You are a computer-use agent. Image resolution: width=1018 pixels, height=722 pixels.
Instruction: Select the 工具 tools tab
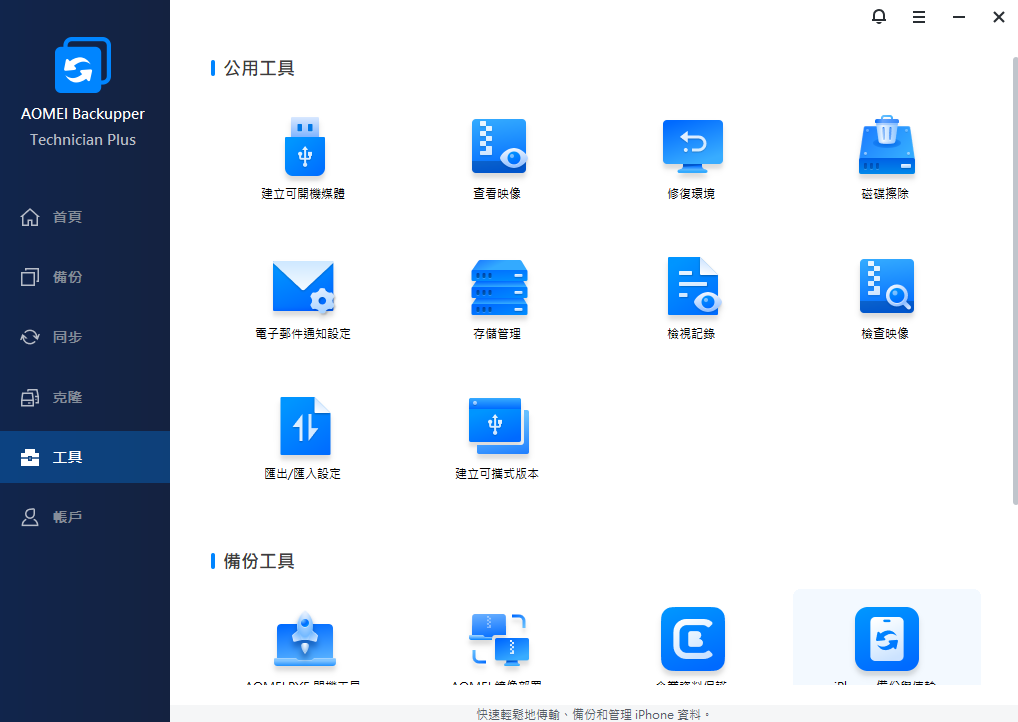point(84,457)
